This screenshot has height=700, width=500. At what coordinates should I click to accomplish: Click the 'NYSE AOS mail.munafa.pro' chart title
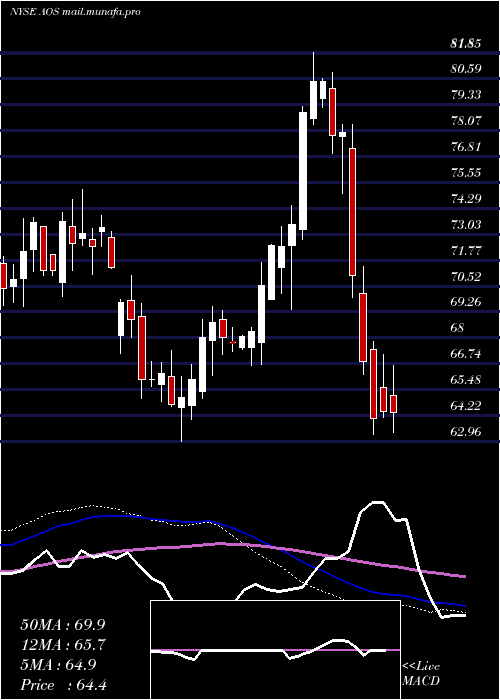click(75, 12)
